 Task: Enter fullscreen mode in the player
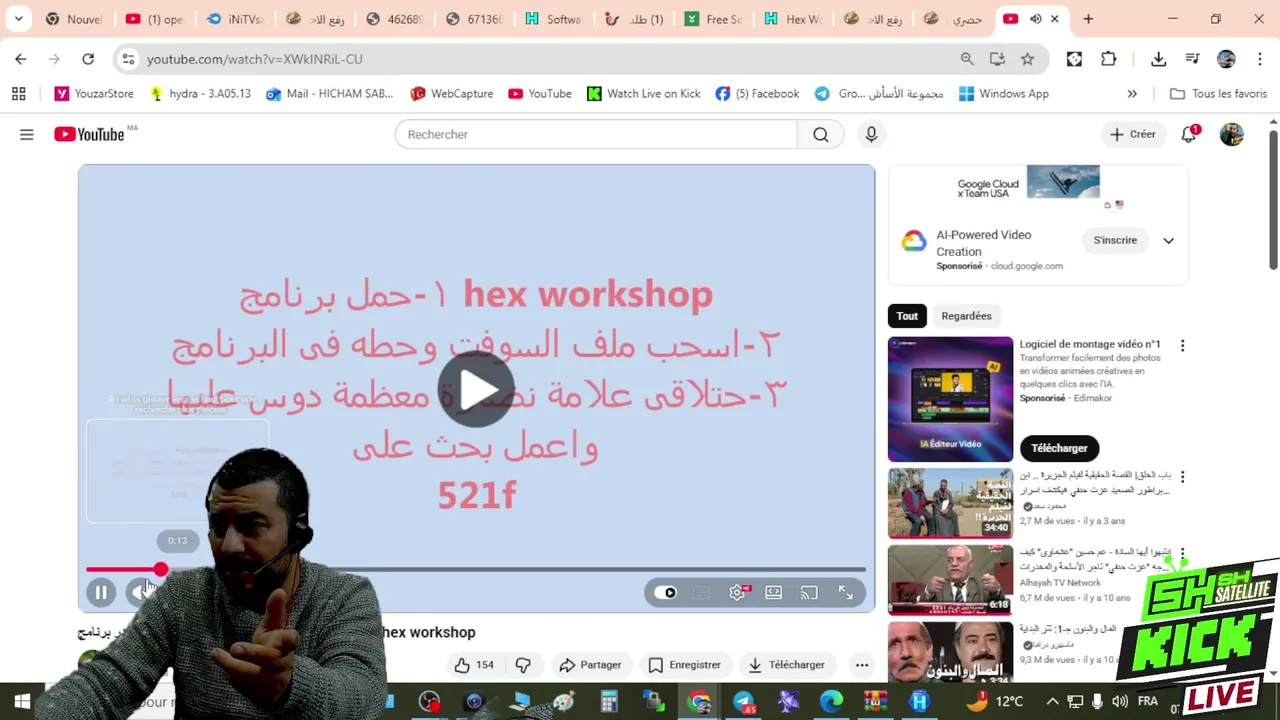pyautogui.click(x=846, y=593)
